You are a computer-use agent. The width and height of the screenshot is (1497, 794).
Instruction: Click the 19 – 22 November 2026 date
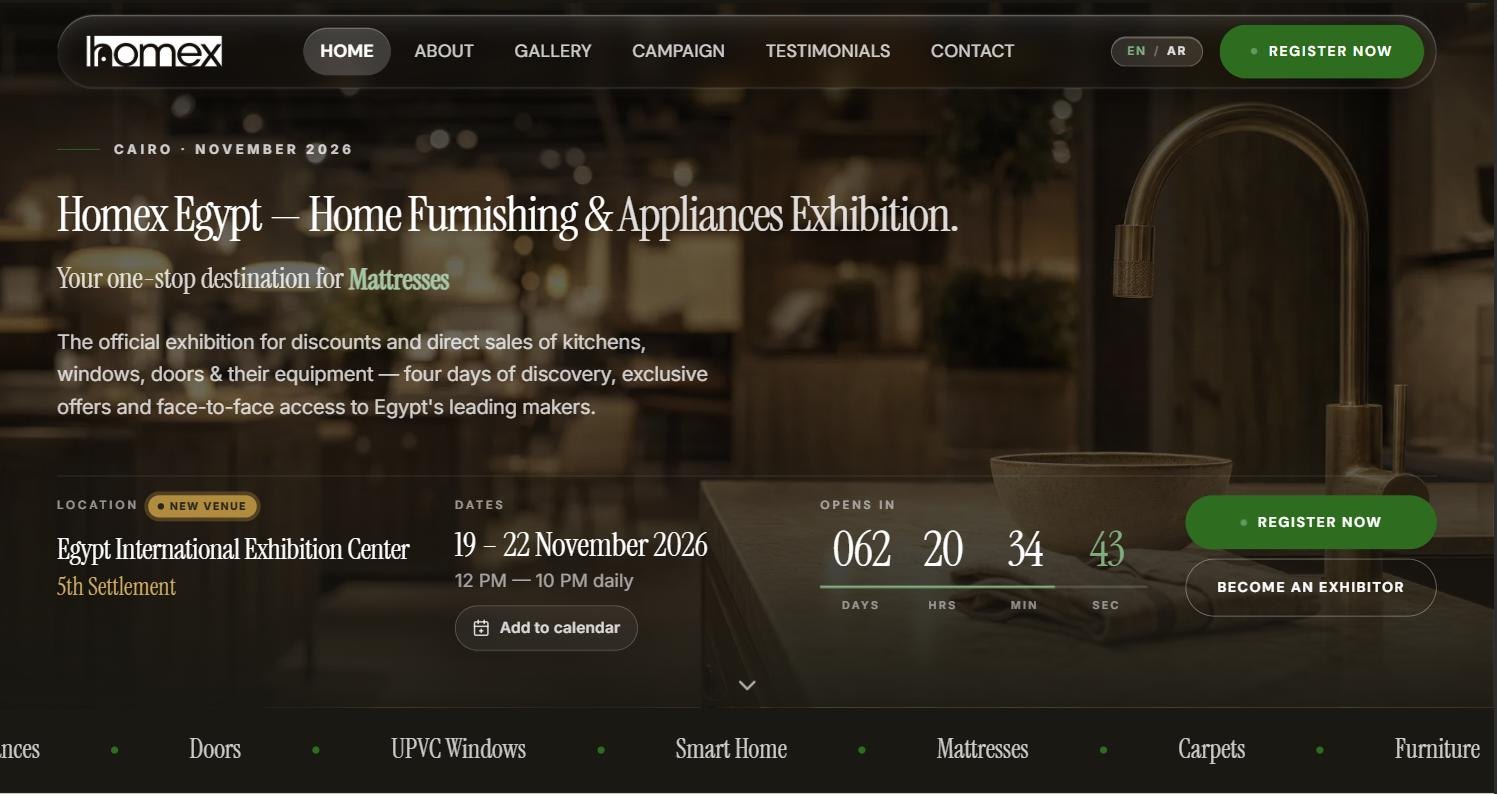tap(581, 545)
